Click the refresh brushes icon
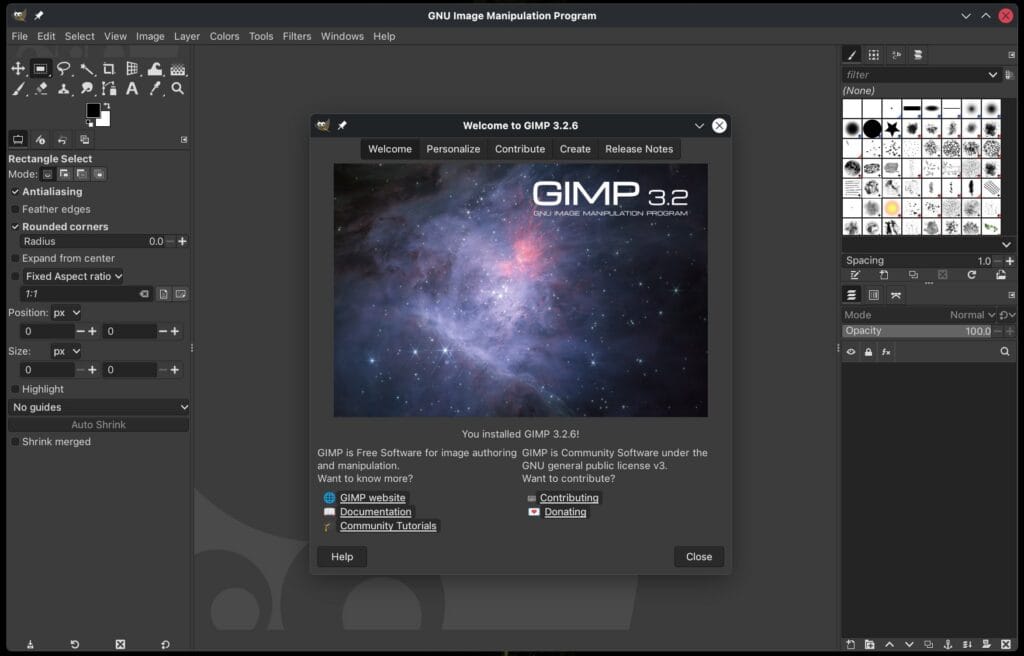1024x656 pixels. tap(971, 275)
